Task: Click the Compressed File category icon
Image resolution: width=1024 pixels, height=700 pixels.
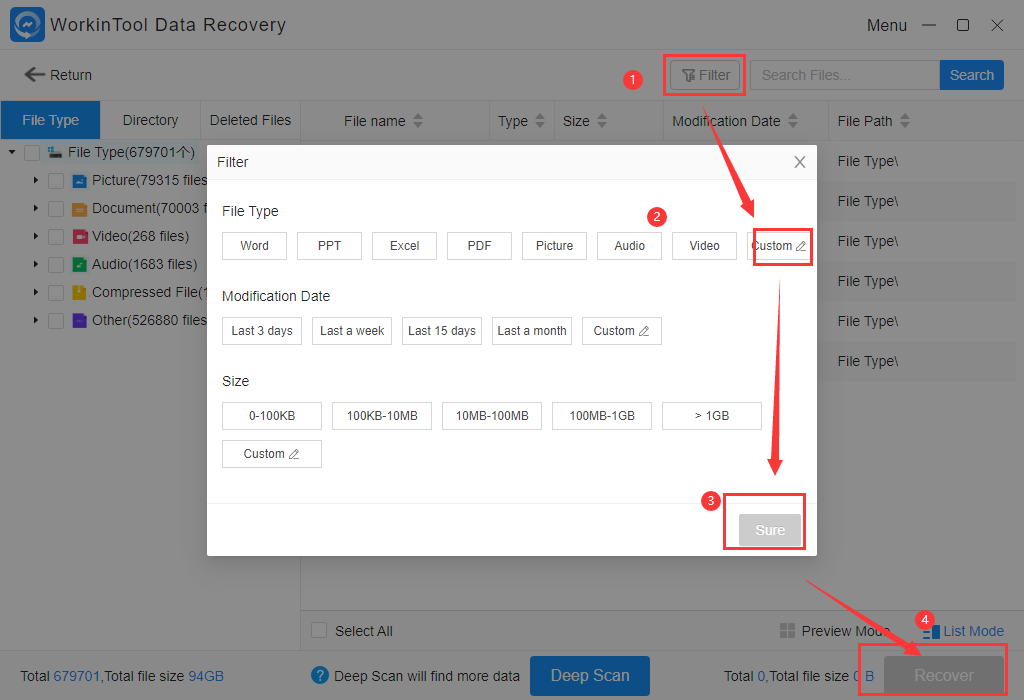Action: tap(80, 293)
